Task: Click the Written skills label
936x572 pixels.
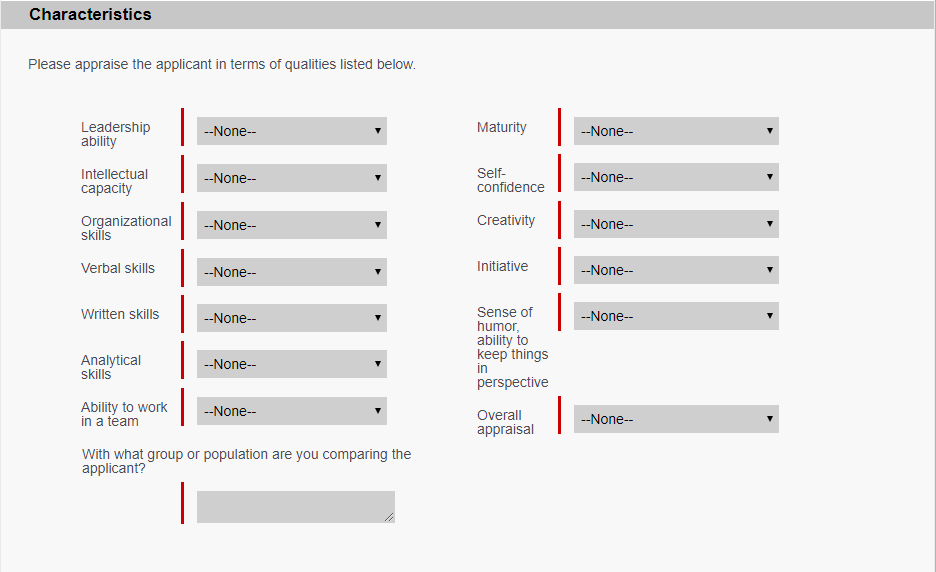Action: 120,314
